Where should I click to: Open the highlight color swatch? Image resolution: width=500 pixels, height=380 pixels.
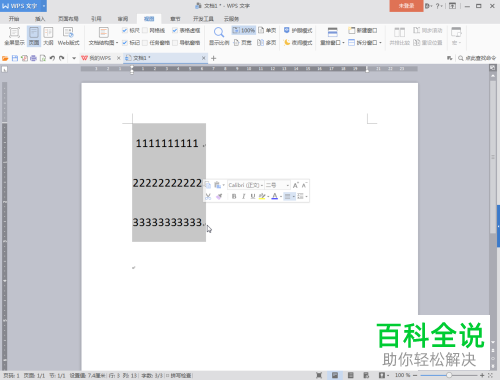tap(262, 196)
